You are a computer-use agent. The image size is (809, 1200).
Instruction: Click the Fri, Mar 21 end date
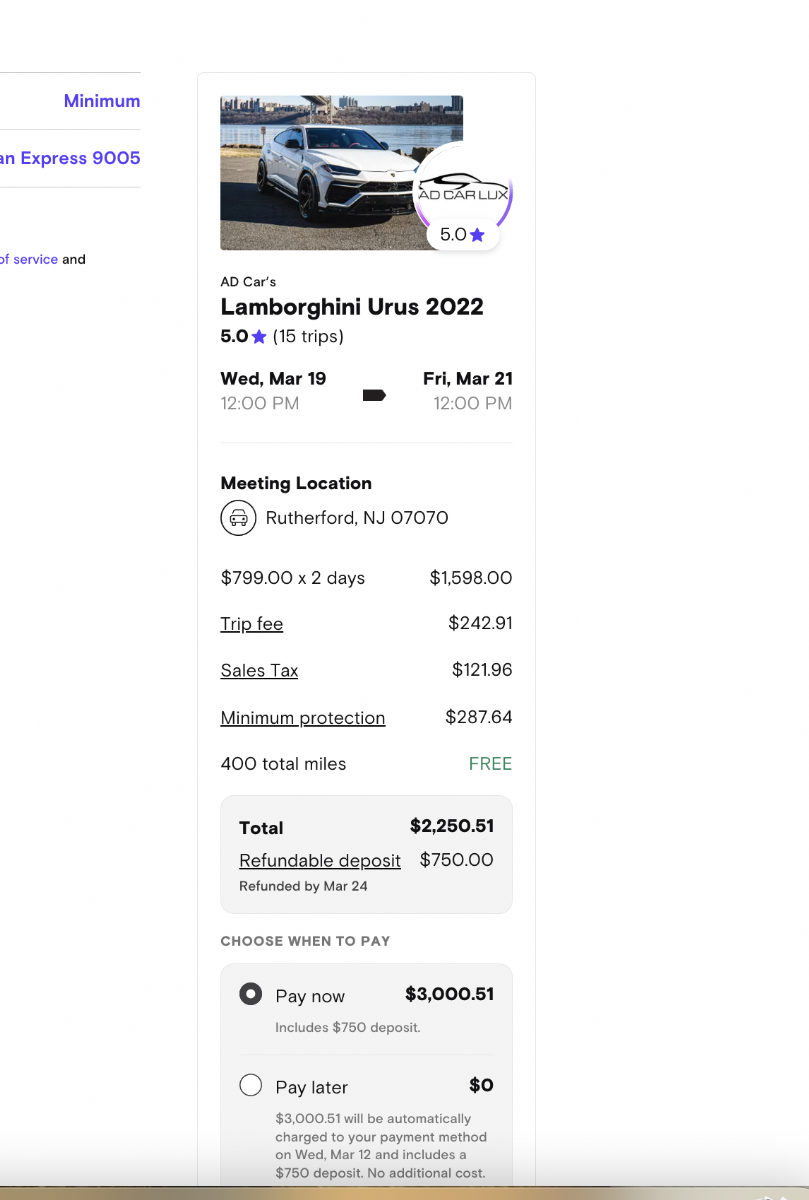[467, 379]
